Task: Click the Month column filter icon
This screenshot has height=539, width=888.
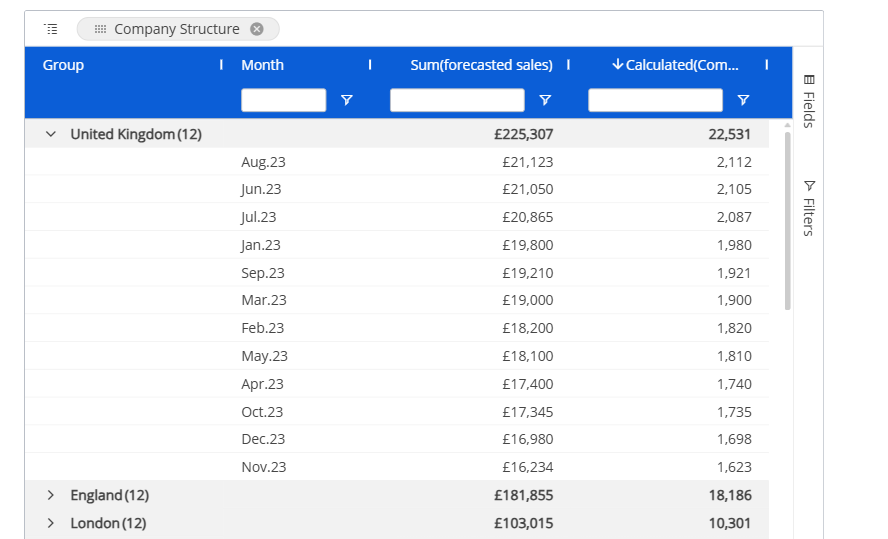Action: click(x=347, y=100)
